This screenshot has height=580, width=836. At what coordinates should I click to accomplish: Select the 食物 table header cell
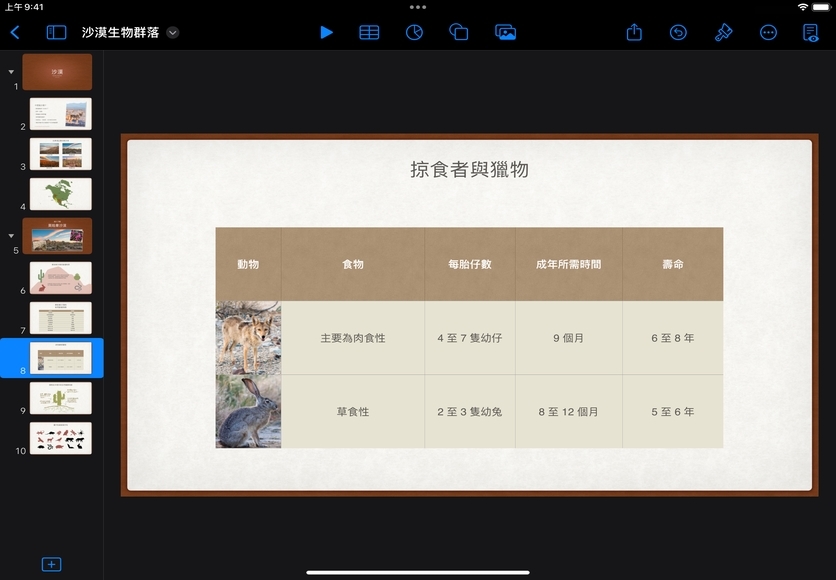pyautogui.click(x=352, y=264)
